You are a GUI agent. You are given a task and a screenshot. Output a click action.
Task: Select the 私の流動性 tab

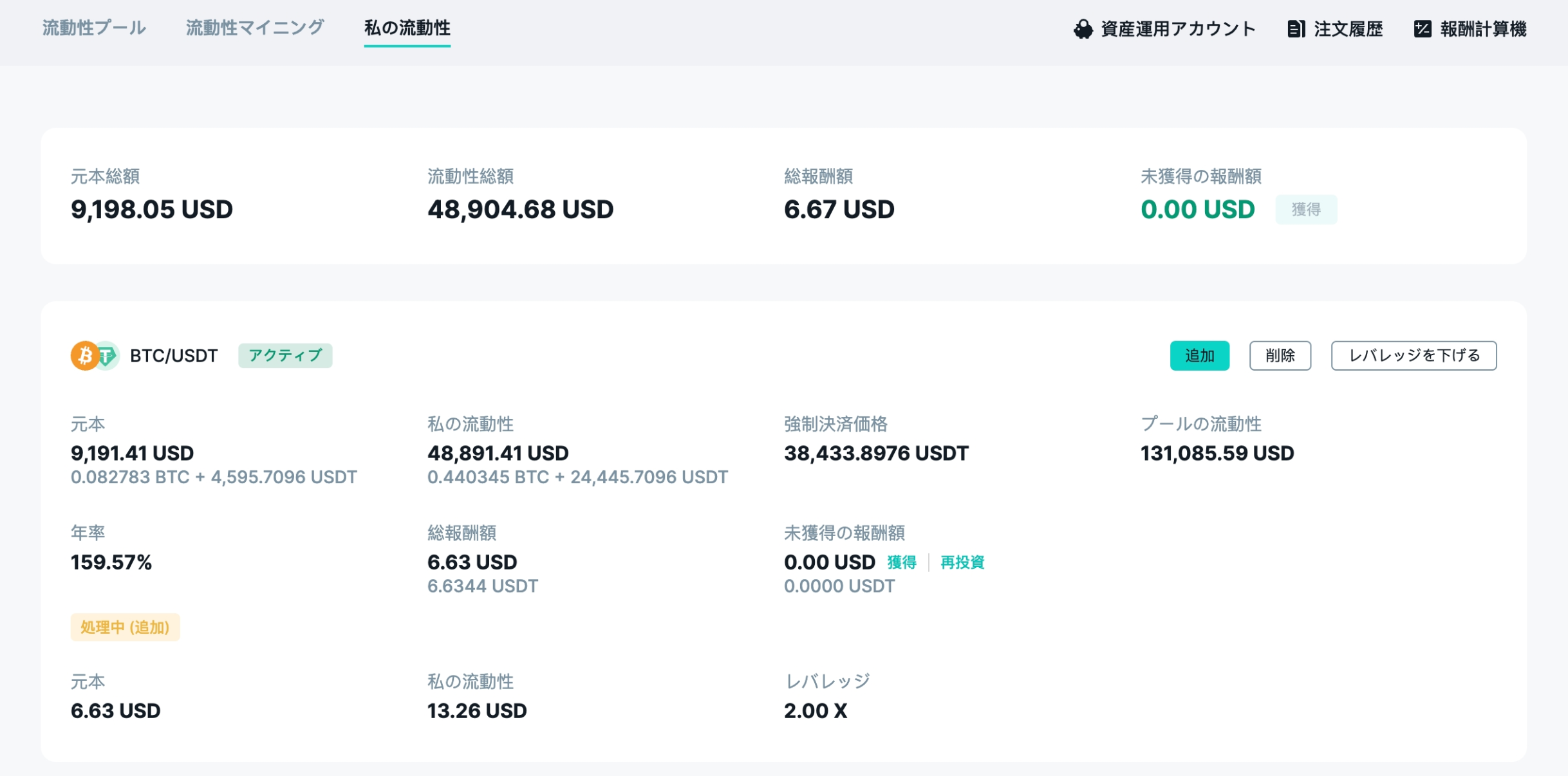pyautogui.click(x=407, y=28)
